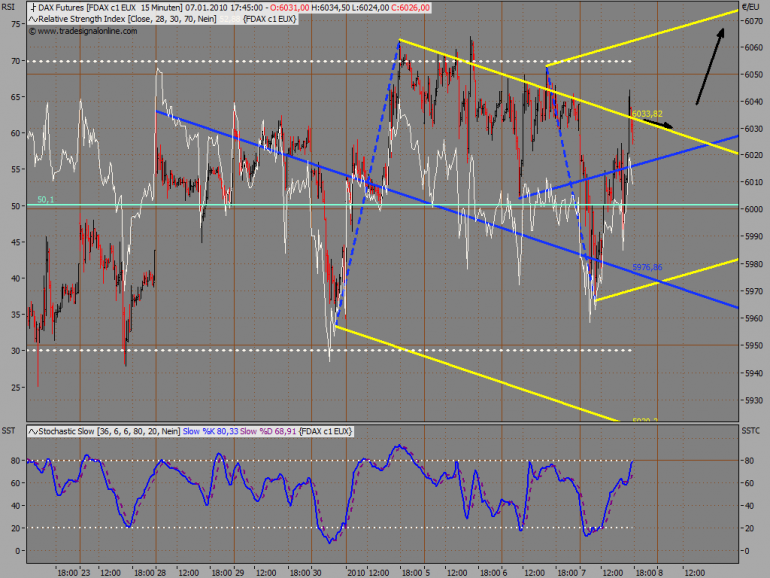Click the 20 value on right Stochastic axis
The width and height of the screenshot is (770, 578).
coord(750,528)
